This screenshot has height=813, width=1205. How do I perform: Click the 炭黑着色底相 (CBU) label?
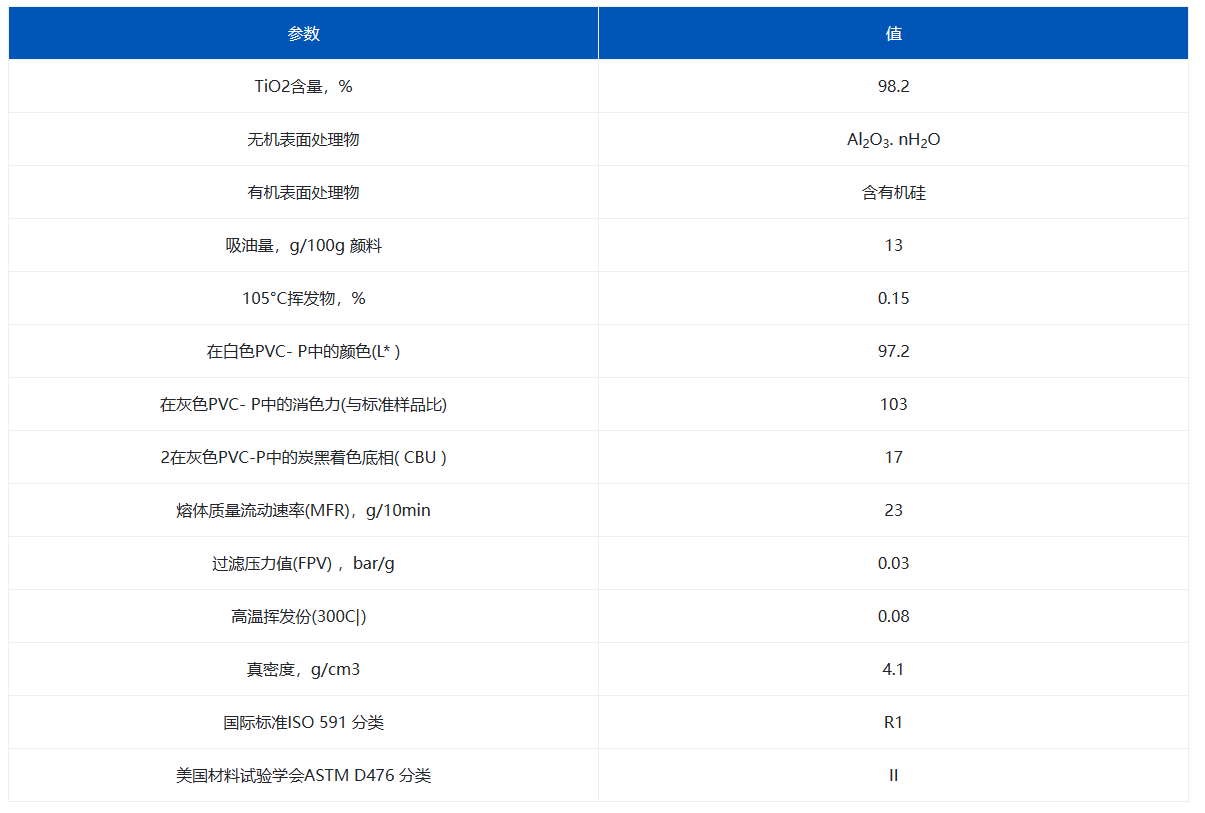tap(303, 458)
